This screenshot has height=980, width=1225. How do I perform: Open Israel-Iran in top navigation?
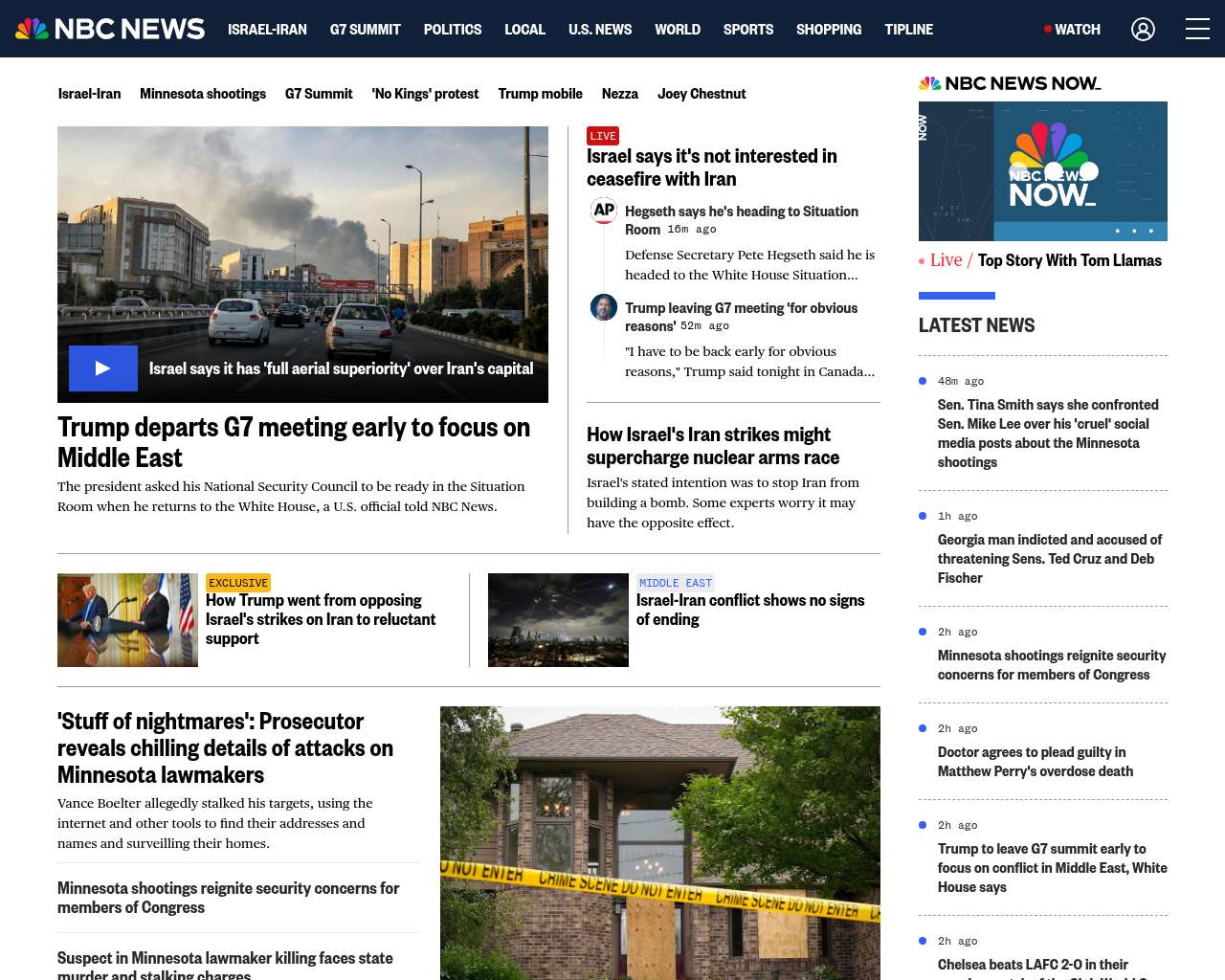[267, 30]
